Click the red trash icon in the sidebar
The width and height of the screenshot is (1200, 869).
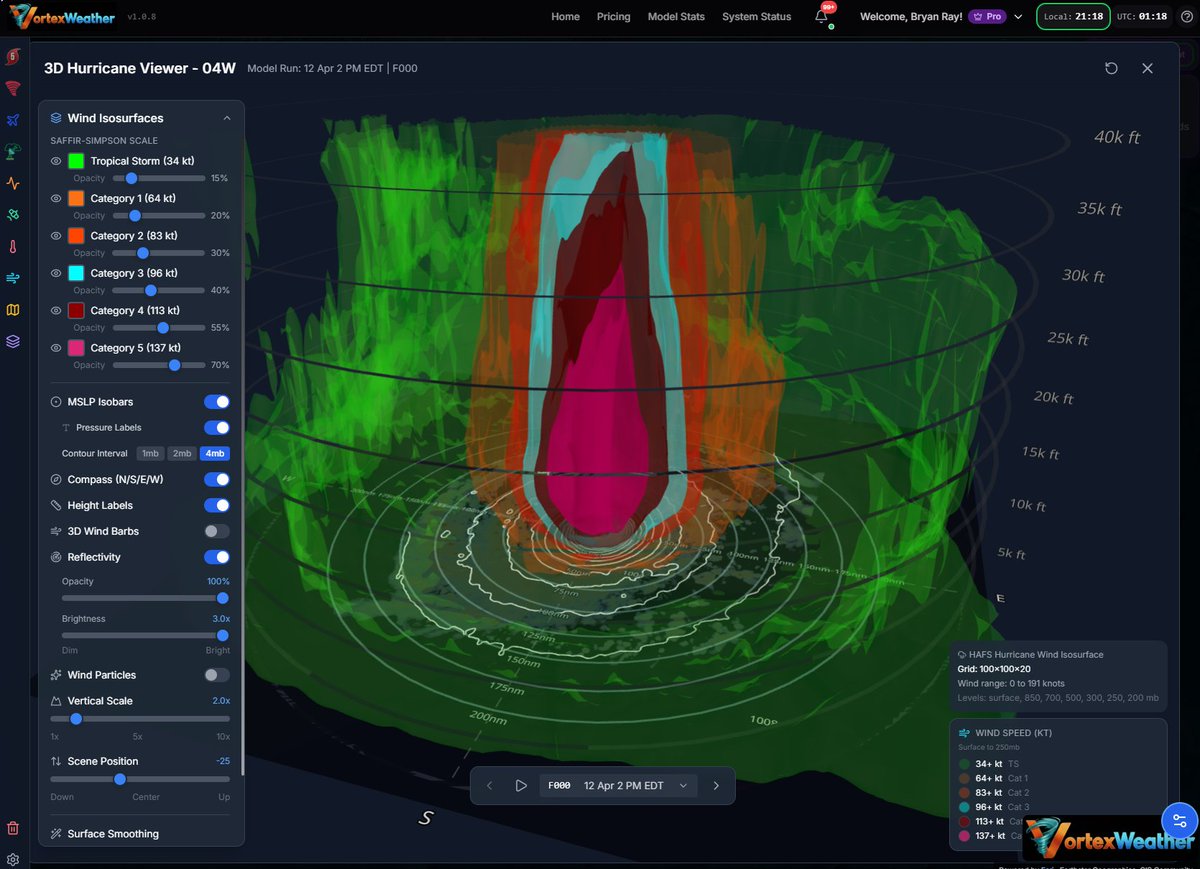13,828
